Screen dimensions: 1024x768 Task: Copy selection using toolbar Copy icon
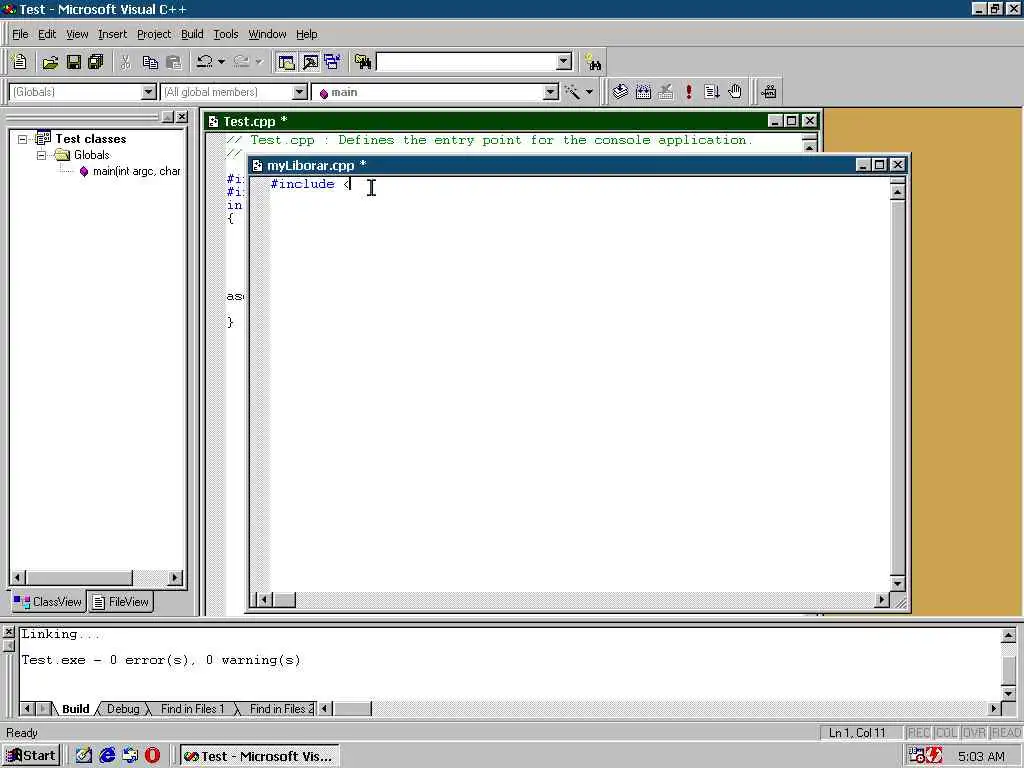click(150, 62)
